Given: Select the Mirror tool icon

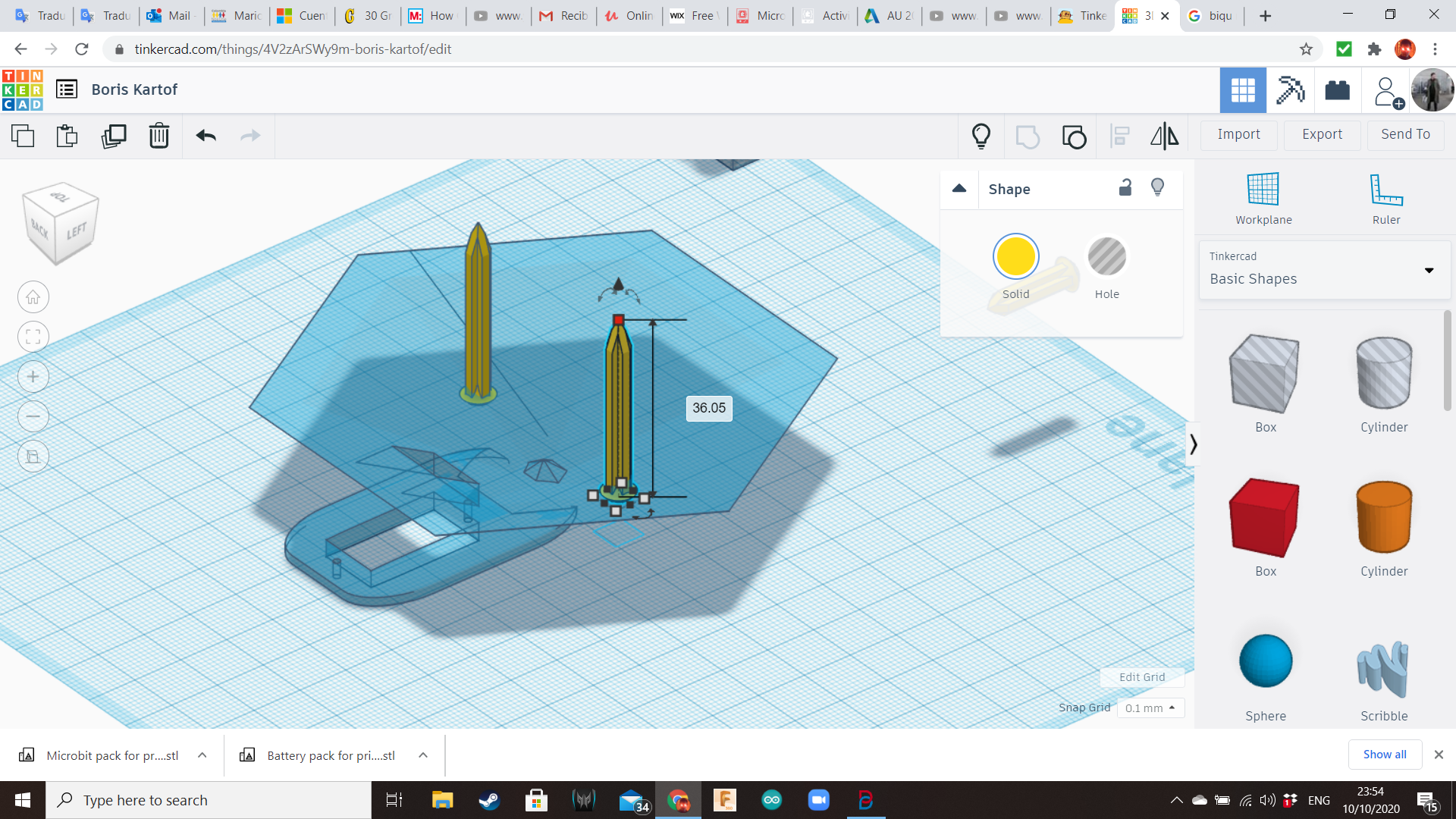Looking at the screenshot, I should 1164,136.
